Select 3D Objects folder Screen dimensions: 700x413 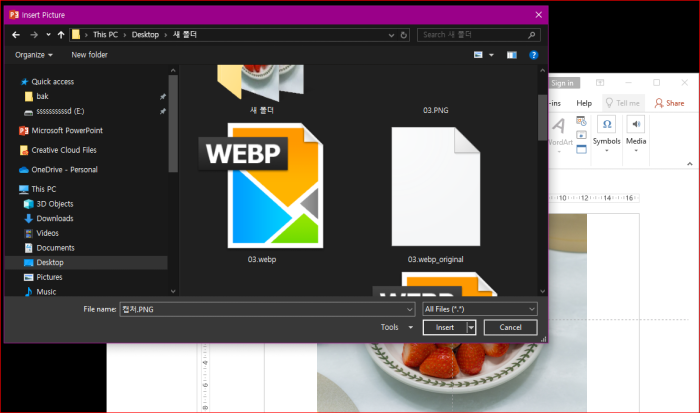[54, 204]
